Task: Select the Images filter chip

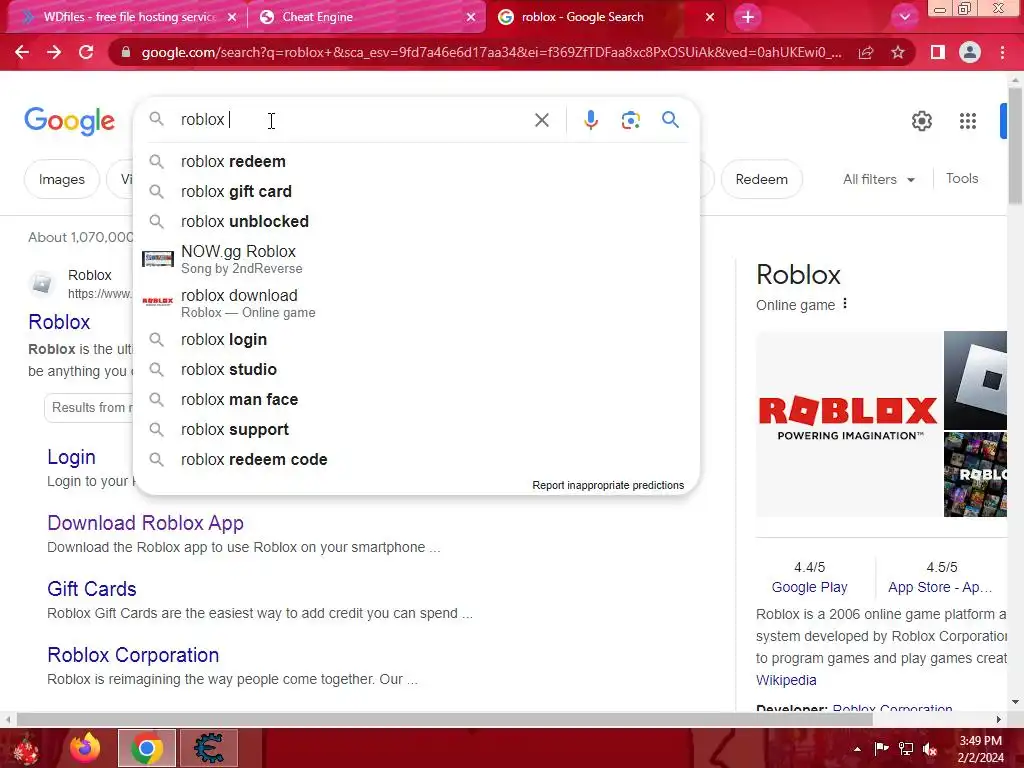Action: tap(61, 179)
